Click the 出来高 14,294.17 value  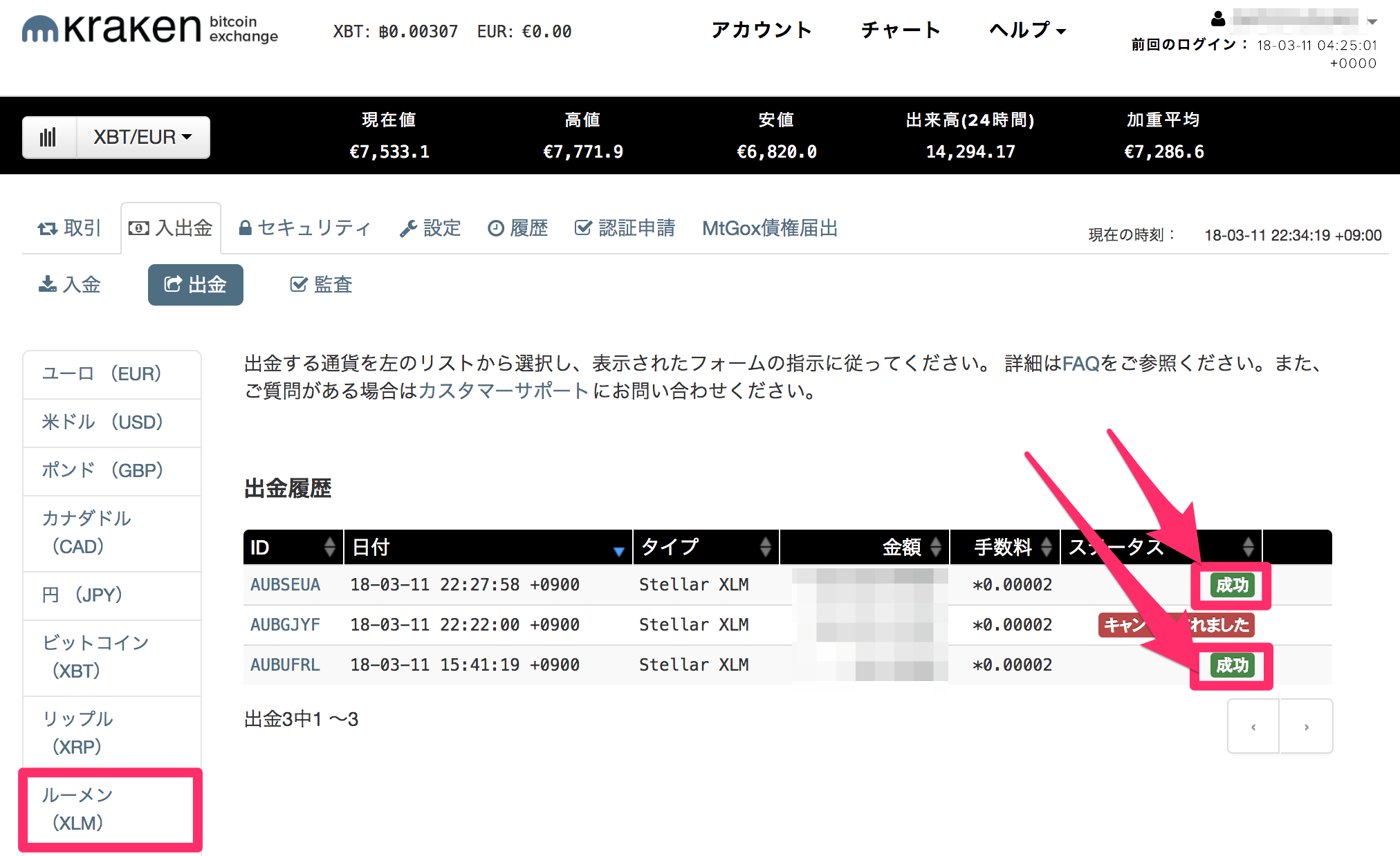(x=970, y=151)
